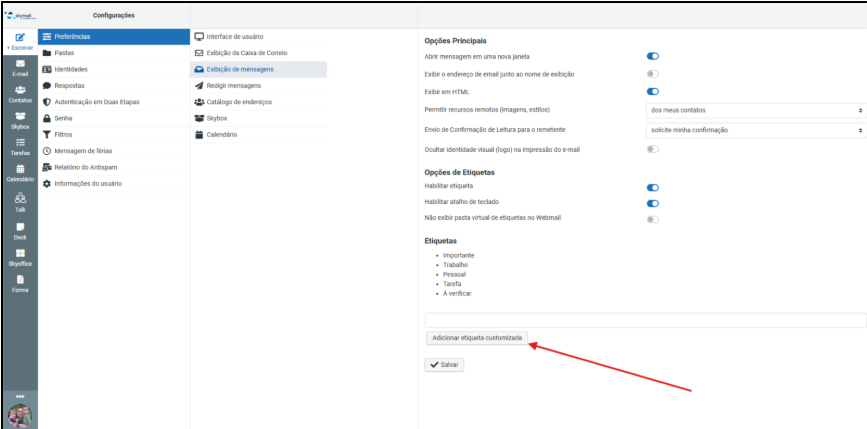Go to Tarefas in the sidebar
Image resolution: width=867 pixels, height=429 pixels.
[20, 146]
